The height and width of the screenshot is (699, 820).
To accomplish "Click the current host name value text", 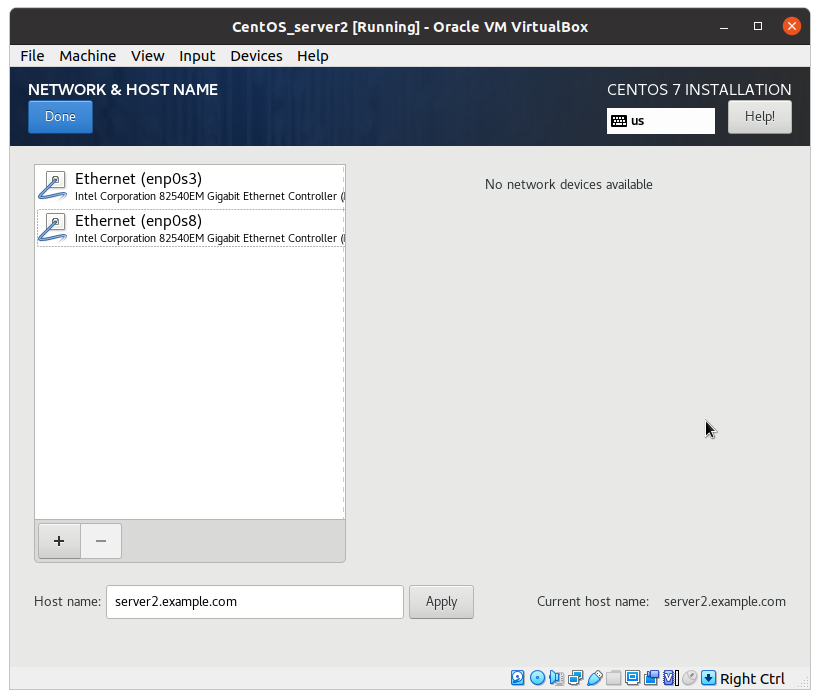I will pos(724,602).
